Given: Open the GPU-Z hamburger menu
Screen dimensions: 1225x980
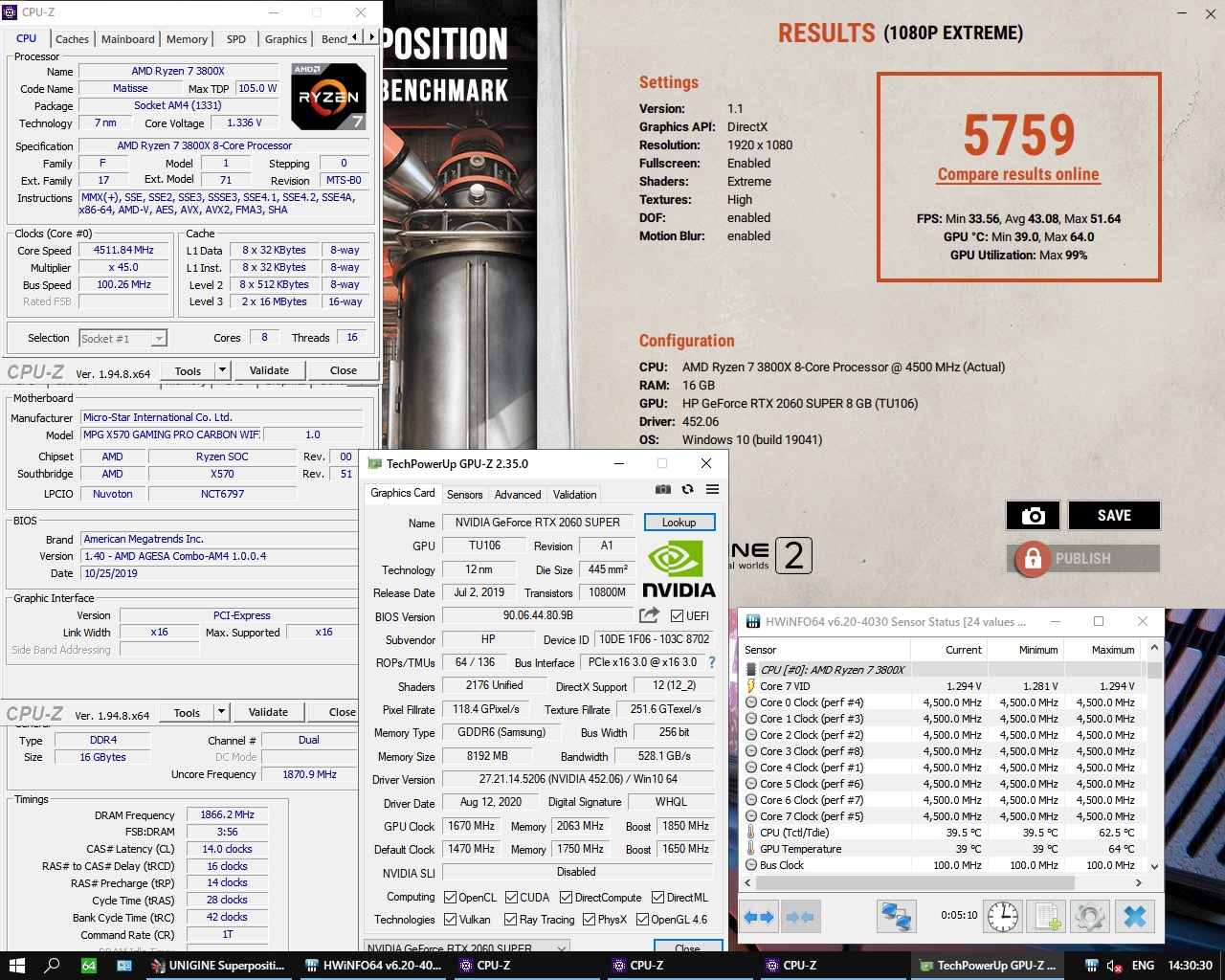Looking at the screenshot, I should click(x=712, y=489).
